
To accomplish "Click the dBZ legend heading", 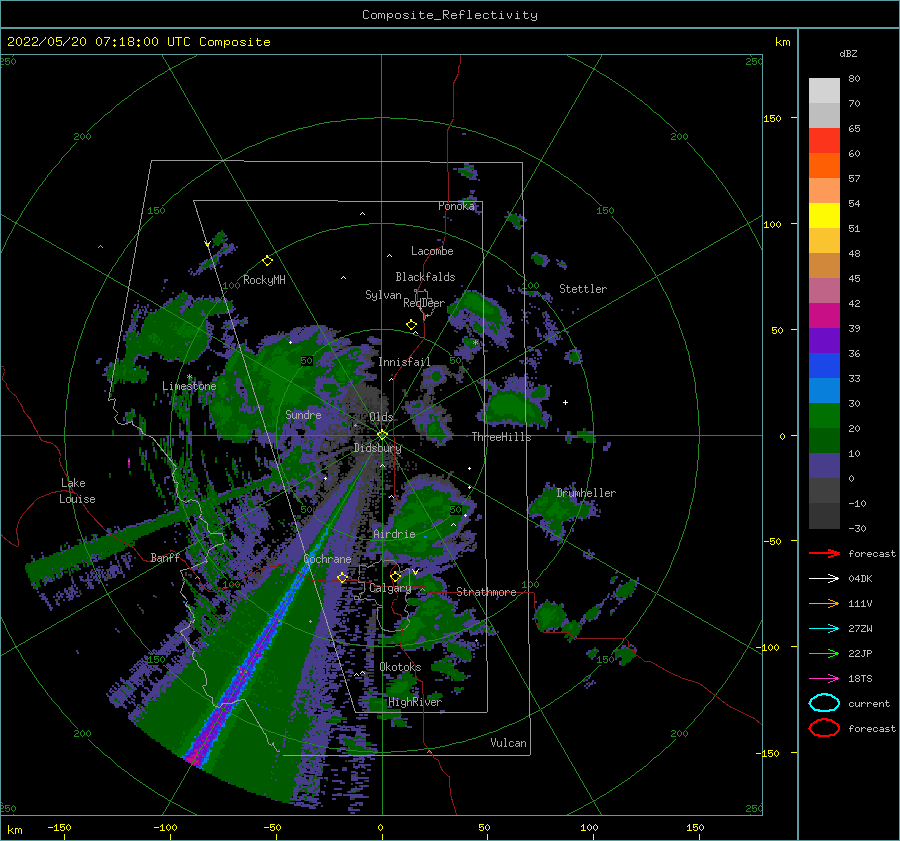I will tap(848, 53).
